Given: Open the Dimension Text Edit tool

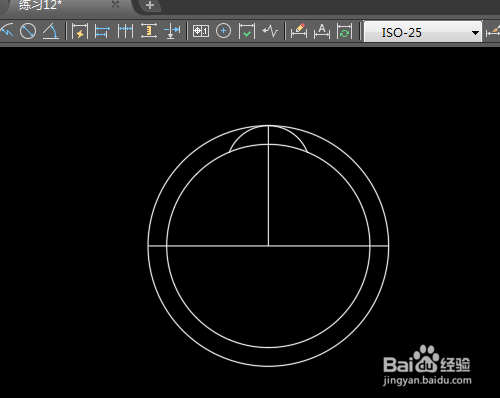Looking at the screenshot, I should 322,31.
